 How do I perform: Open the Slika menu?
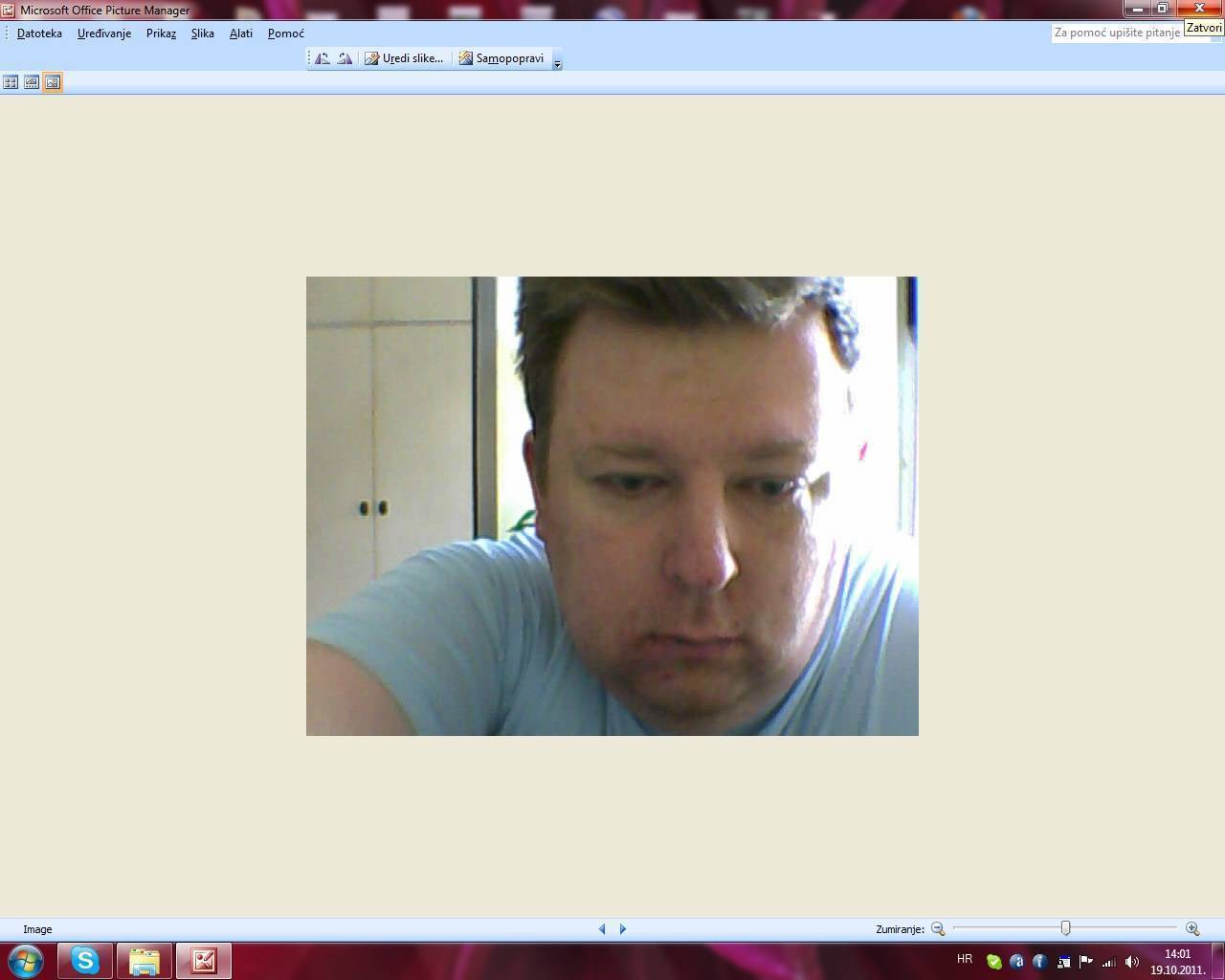[203, 33]
